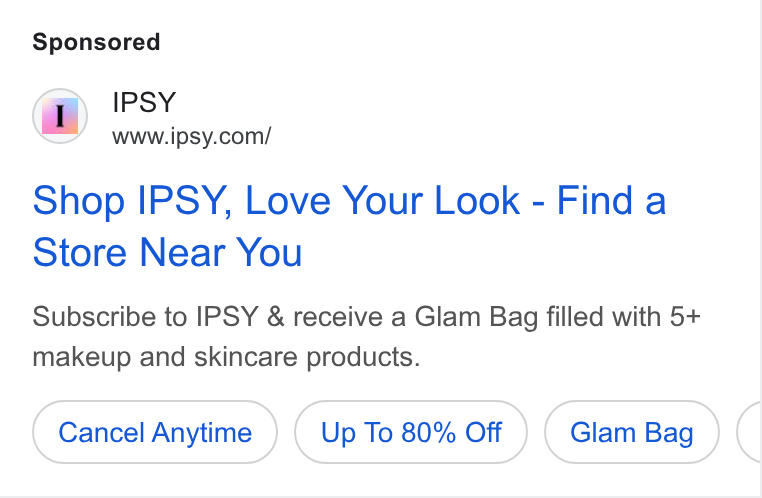Click the www.ipsy.com/ URL text
The height and width of the screenshot is (498, 762).
(191, 137)
